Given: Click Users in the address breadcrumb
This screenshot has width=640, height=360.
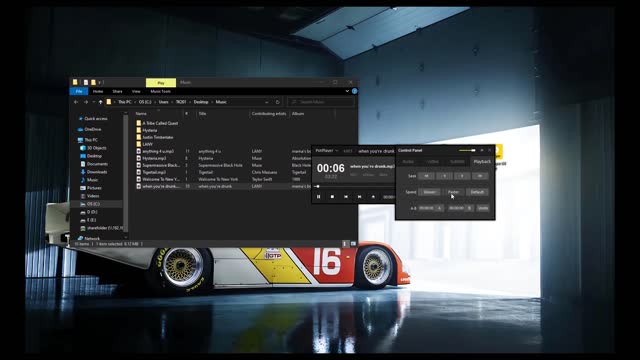Looking at the screenshot, I should (164, 102).
